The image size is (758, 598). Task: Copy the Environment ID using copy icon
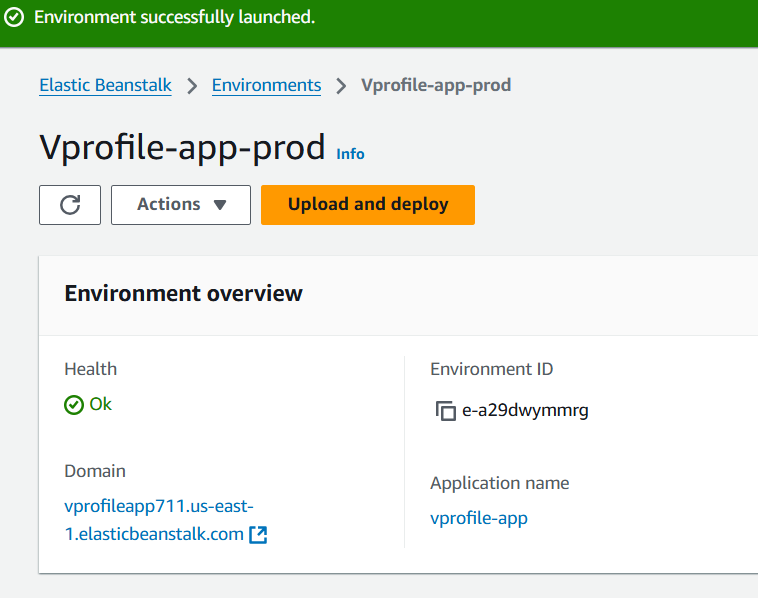point(445,410)
